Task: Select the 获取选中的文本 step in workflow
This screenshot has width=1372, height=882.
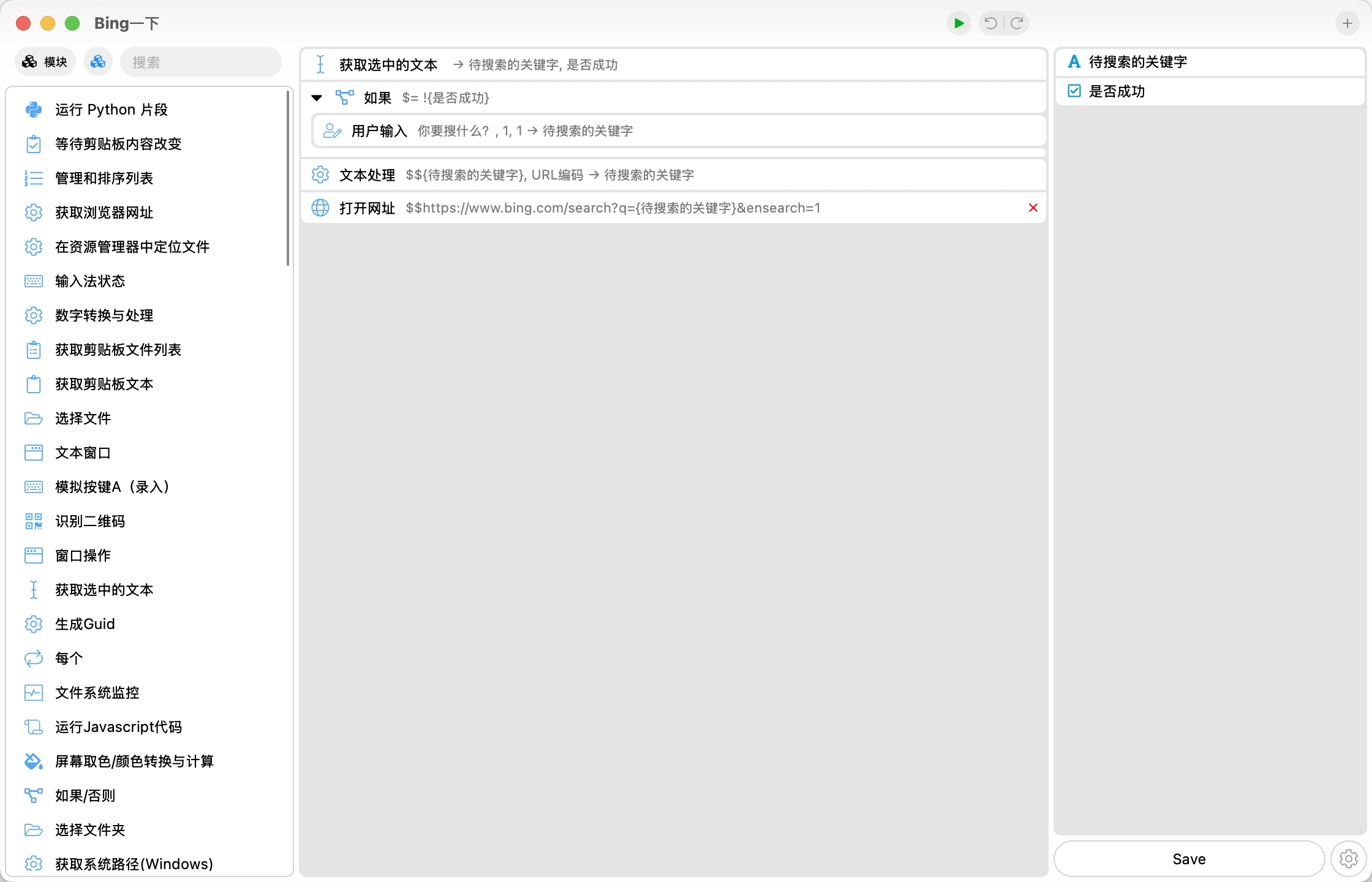Action: coord(673,64)
